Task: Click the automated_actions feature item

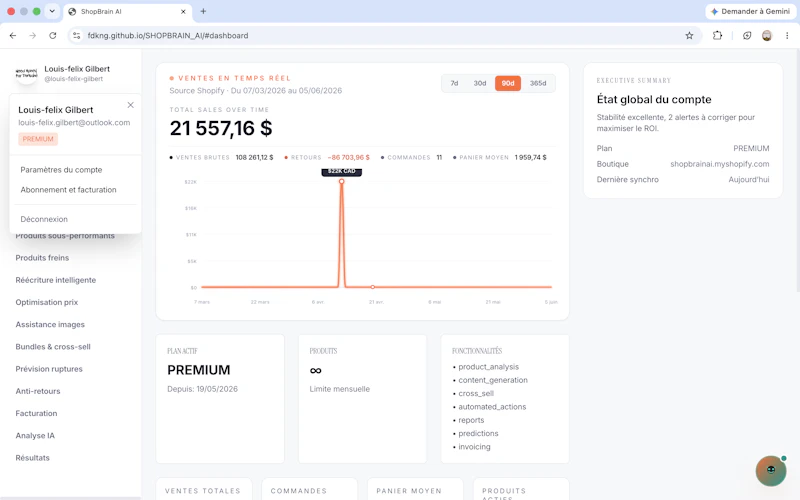Action: point(492,407)
